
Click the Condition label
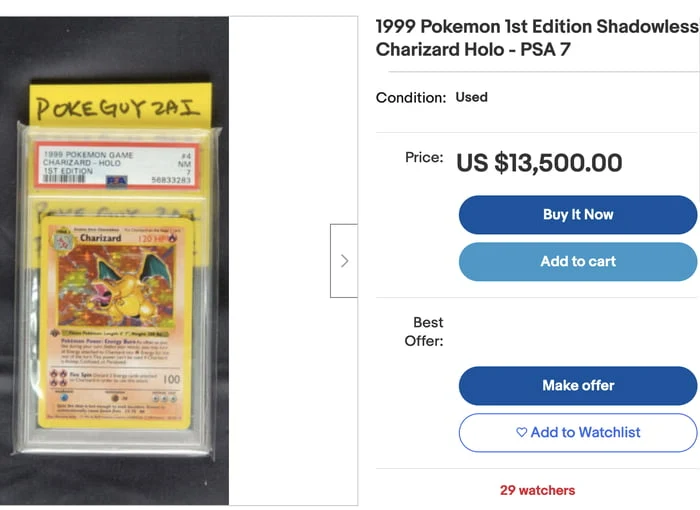[x=410, y=98]
